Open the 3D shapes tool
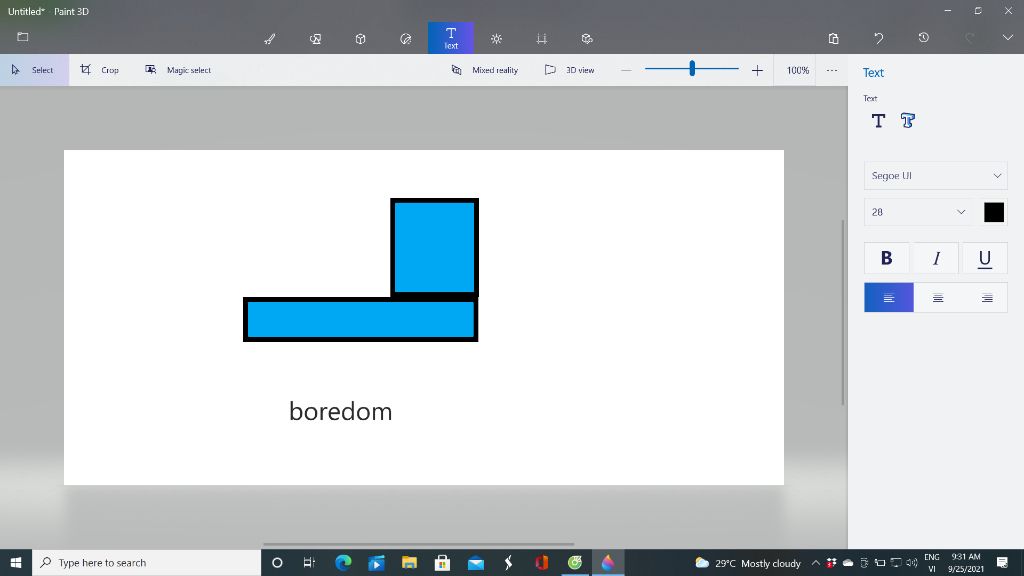 pyautogui.click(x=360, y=39)
